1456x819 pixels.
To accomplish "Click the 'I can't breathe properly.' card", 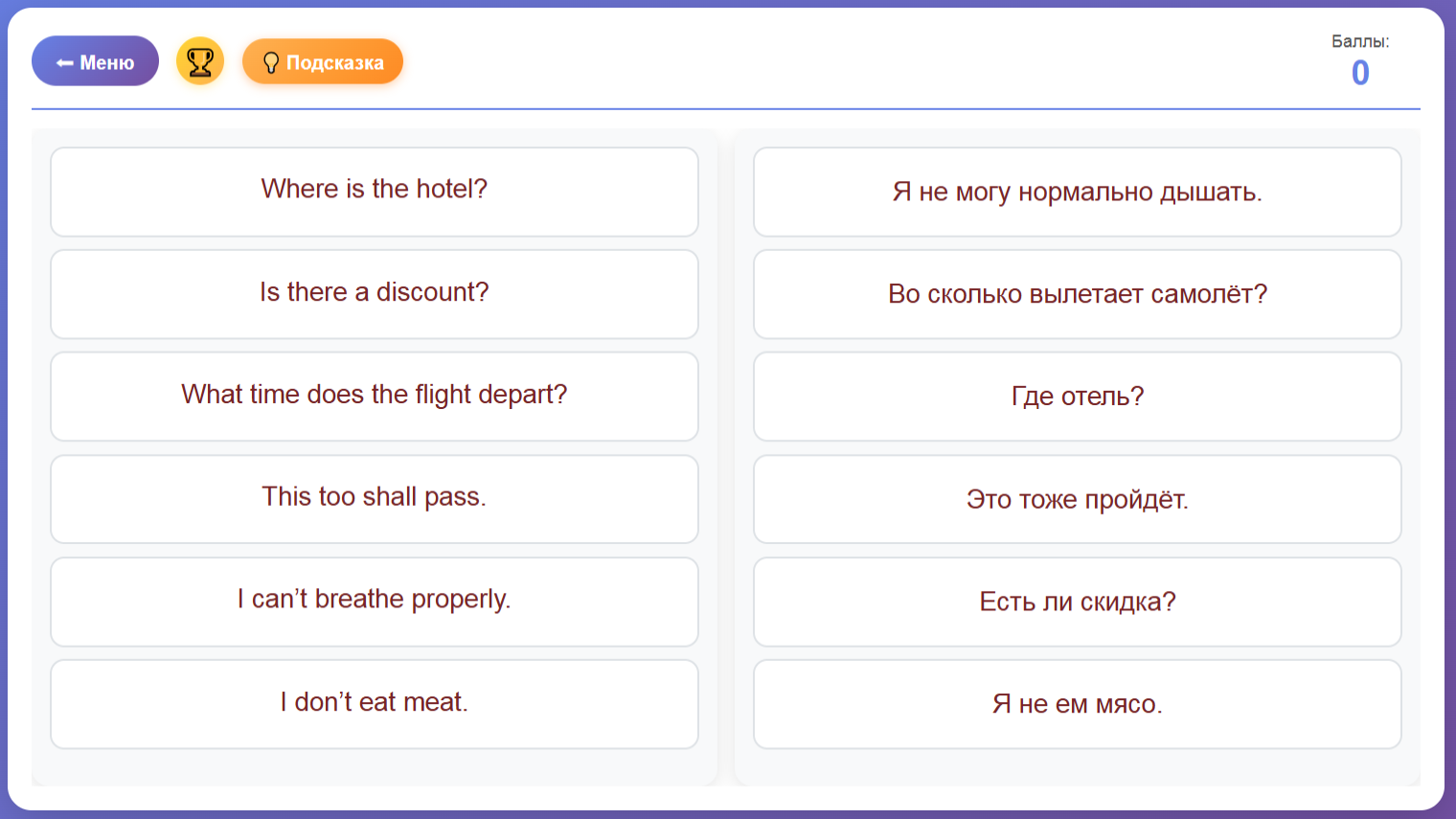I will (x=374, y=601).
